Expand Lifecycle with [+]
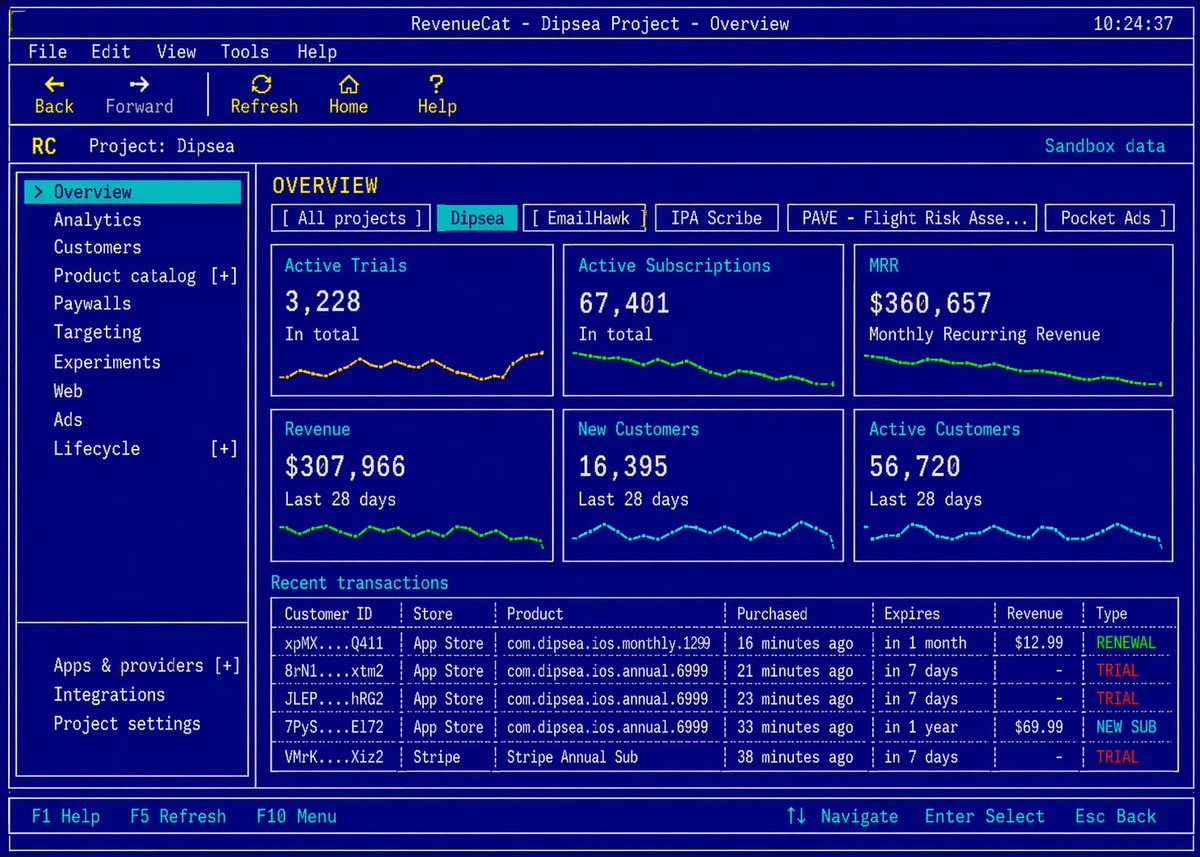1200x857 pixels. coord(224,449)
